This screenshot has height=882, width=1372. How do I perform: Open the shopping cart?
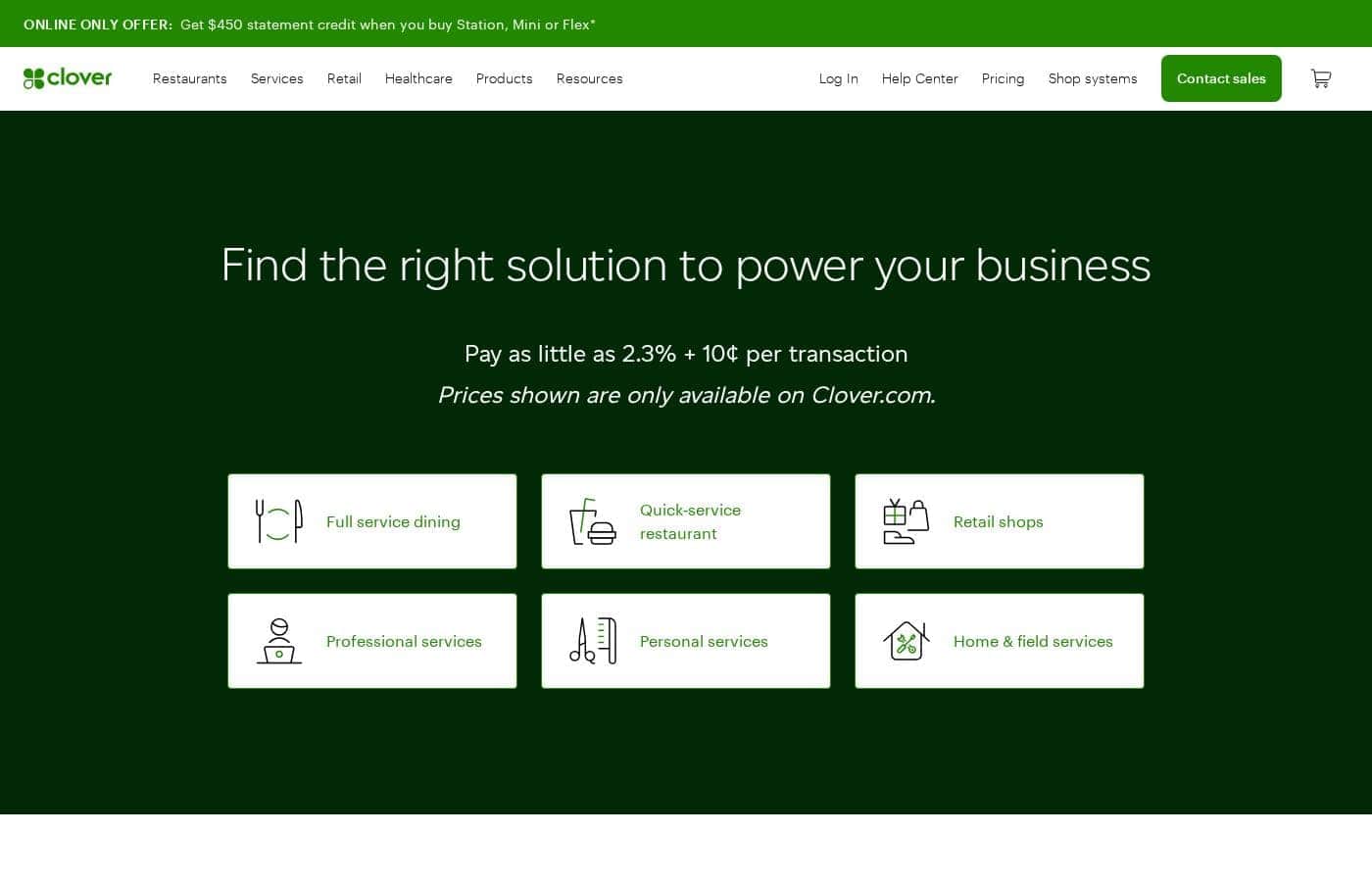coord(1321,78)
